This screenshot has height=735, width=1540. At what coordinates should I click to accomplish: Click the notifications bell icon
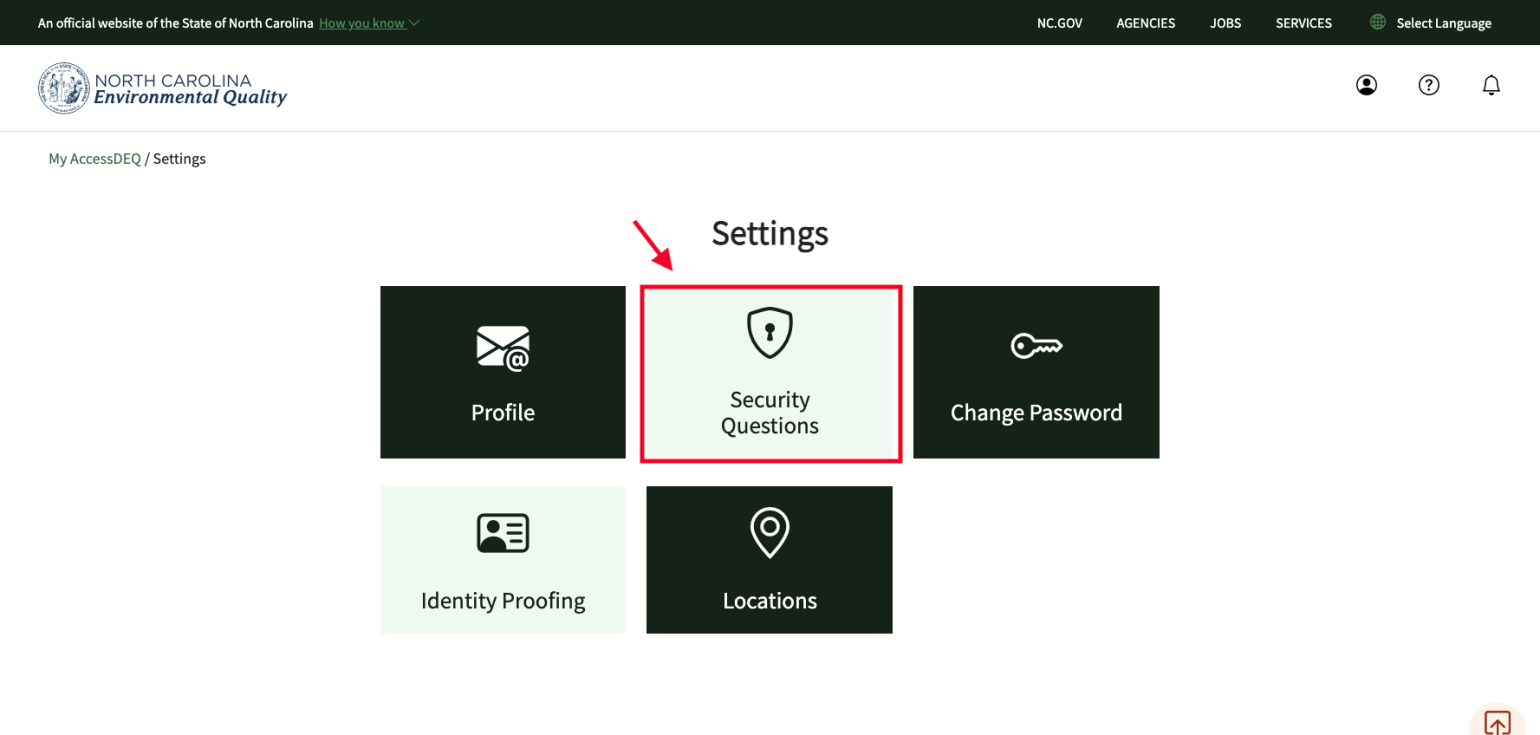[1491, 85]
